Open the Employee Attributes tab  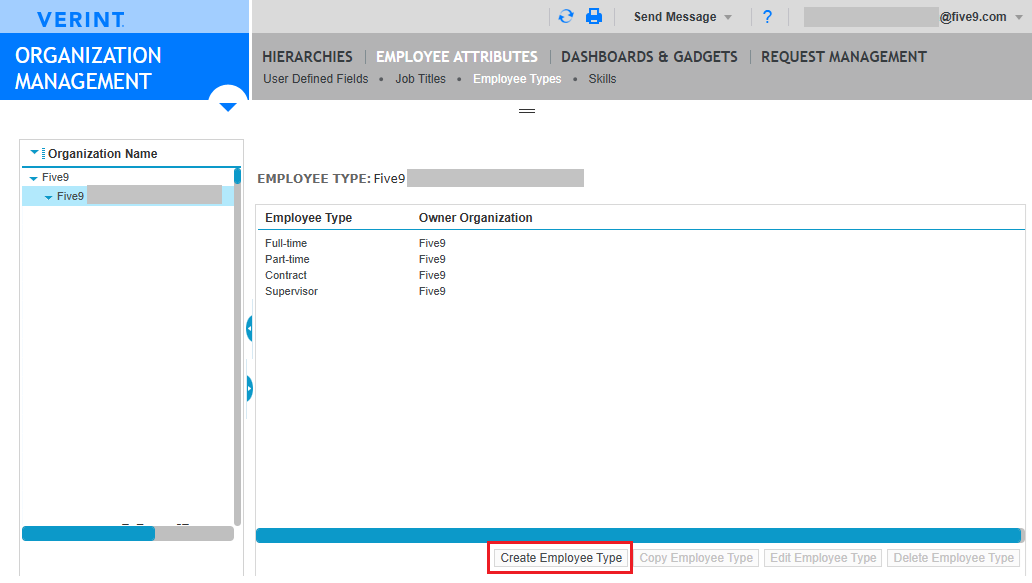(x=457, y=57)
